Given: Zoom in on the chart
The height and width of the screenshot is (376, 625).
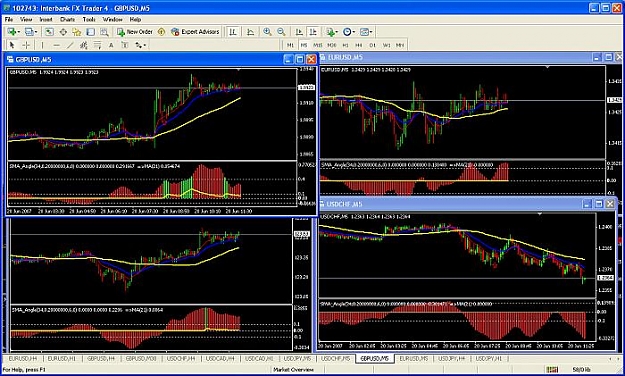Looking at the screenshot, I should click(267, 32).
